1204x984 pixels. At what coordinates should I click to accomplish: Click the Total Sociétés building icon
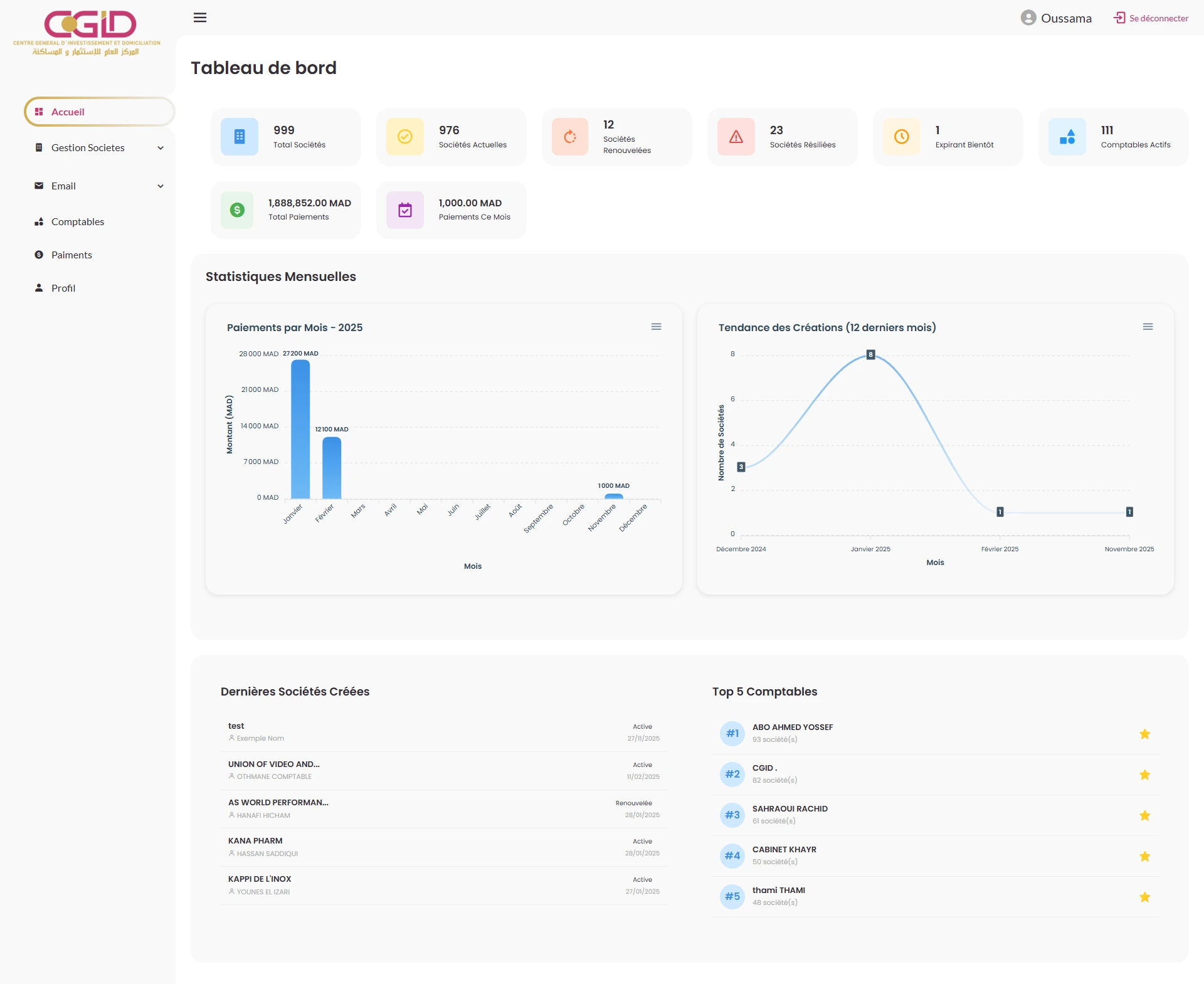pos(239,136)
